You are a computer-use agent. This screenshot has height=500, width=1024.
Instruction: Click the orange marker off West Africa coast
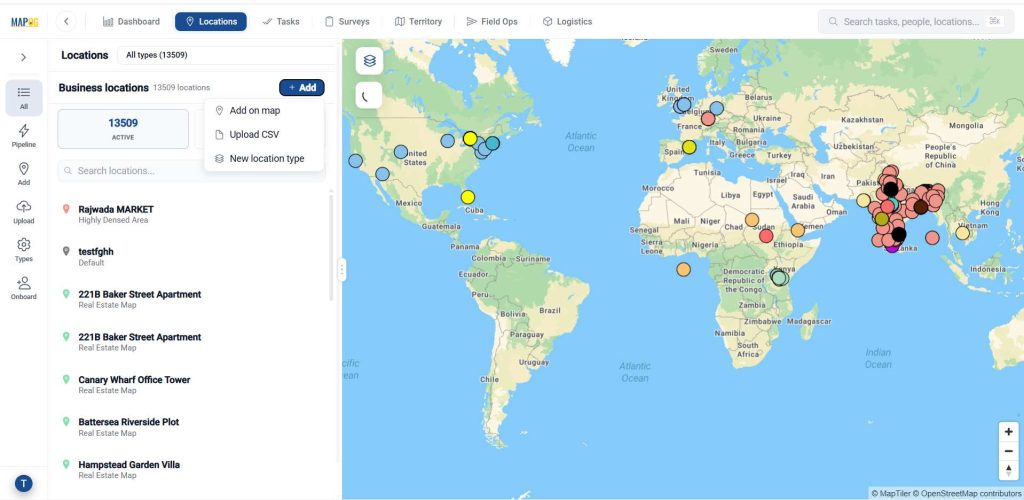(x=683, y=269)
